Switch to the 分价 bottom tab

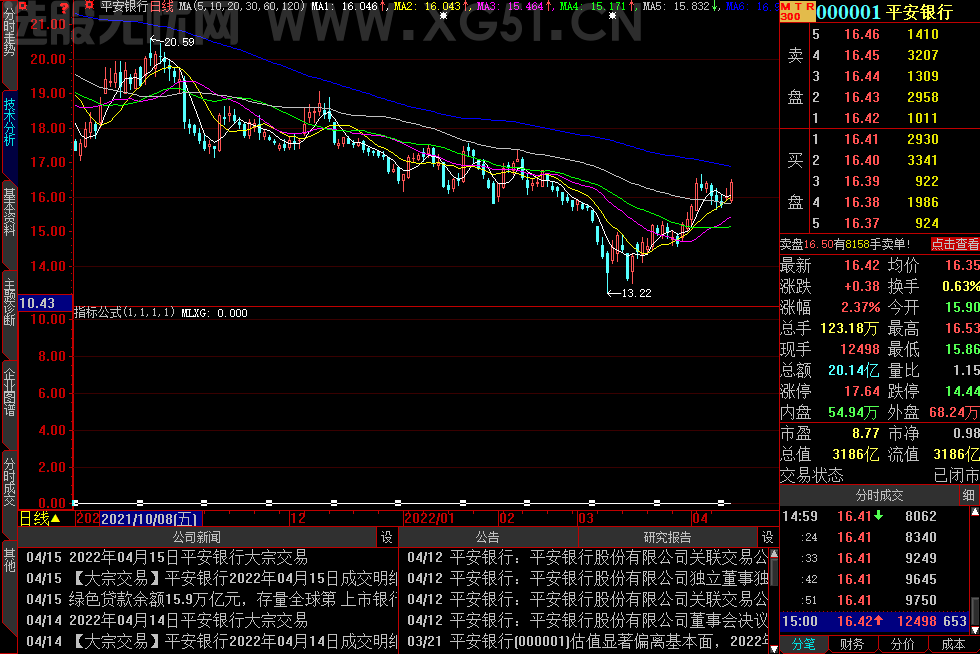coord(903,645)
